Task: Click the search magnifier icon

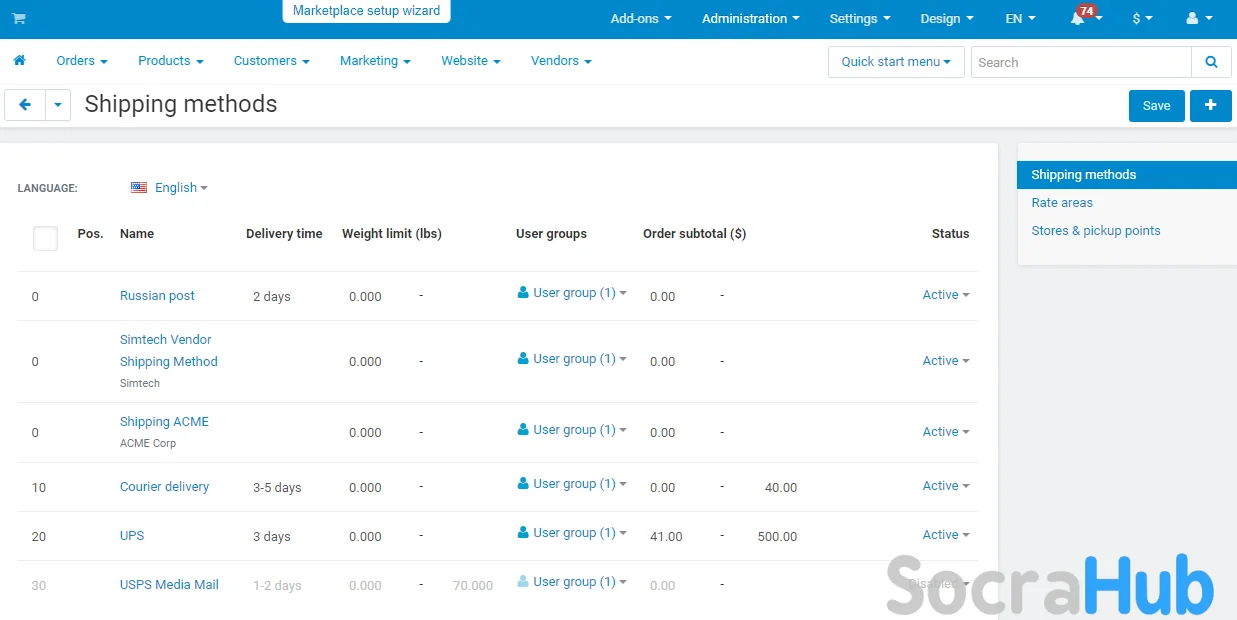Action: pos(1211,62)
